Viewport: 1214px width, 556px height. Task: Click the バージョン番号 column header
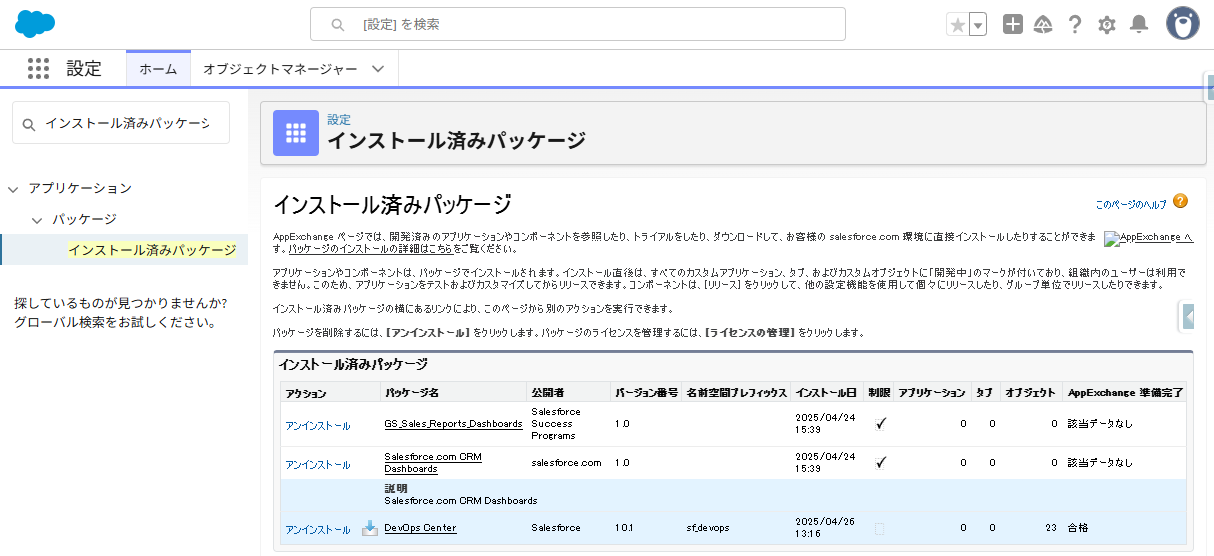[646, 393]
